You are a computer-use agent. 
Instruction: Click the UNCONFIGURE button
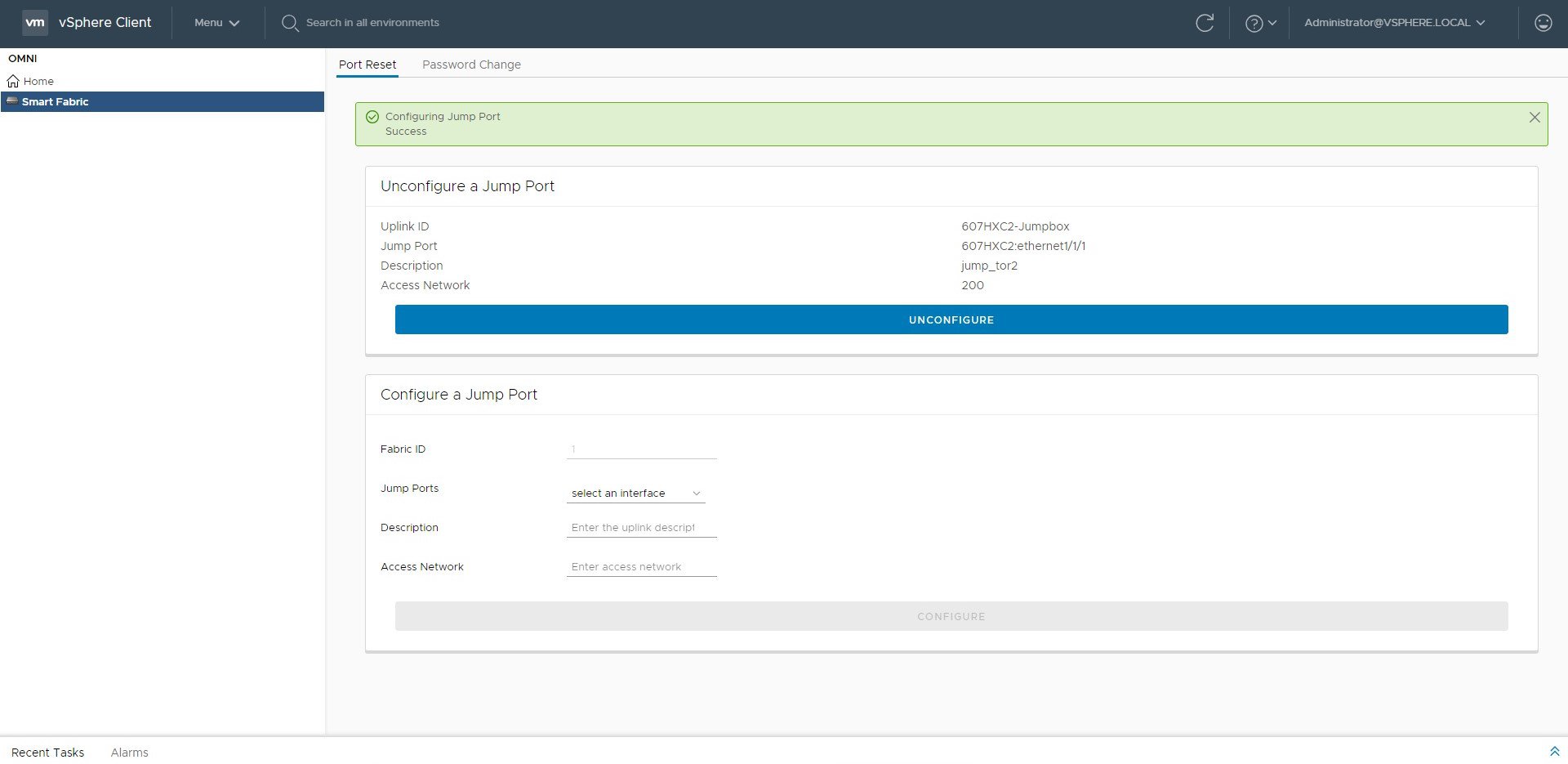(x=951, y=319)
